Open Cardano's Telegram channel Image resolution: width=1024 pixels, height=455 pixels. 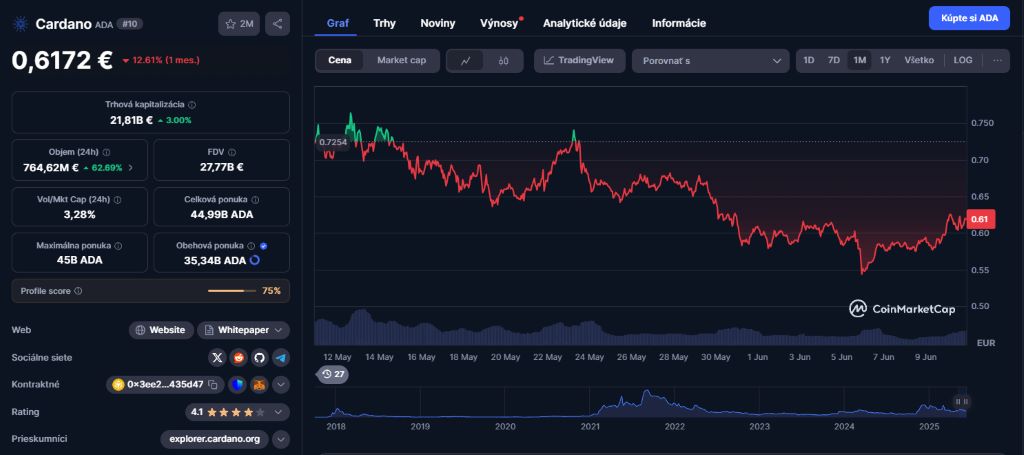[x=280, y=357]
